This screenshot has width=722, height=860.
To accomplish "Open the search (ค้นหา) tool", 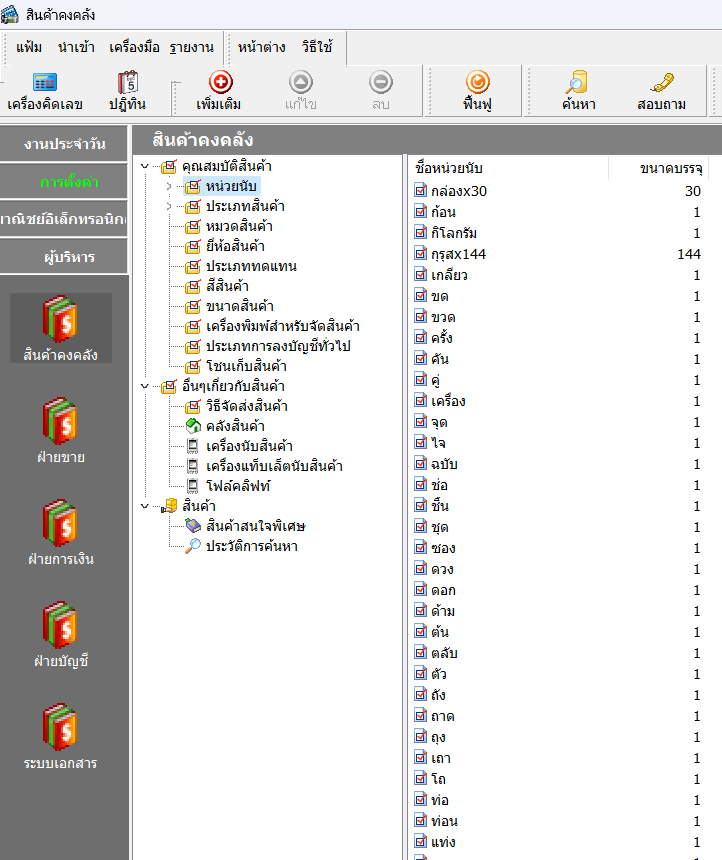I will point(578,83).
